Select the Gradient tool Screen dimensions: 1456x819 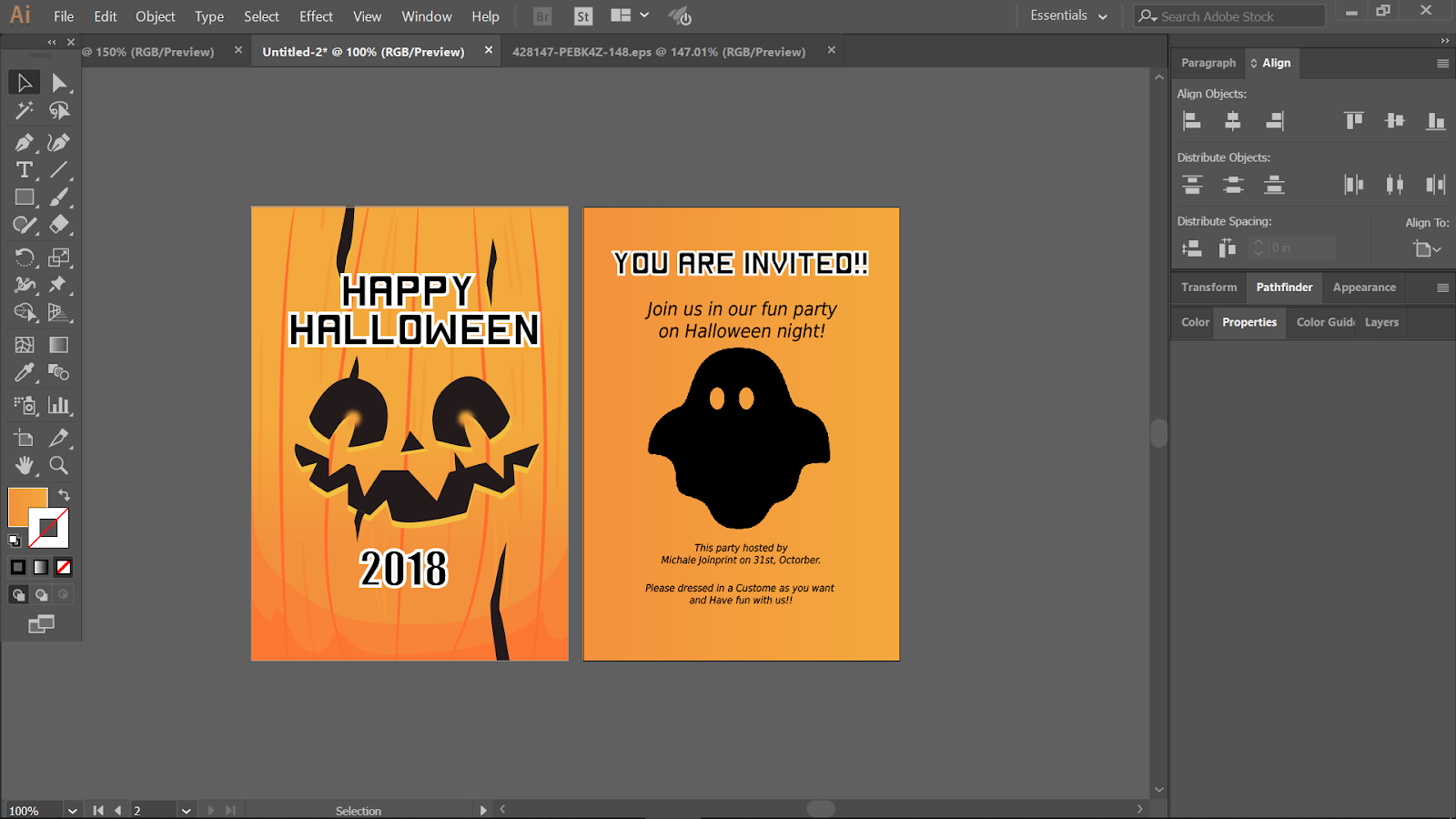[x=59, y=345]
